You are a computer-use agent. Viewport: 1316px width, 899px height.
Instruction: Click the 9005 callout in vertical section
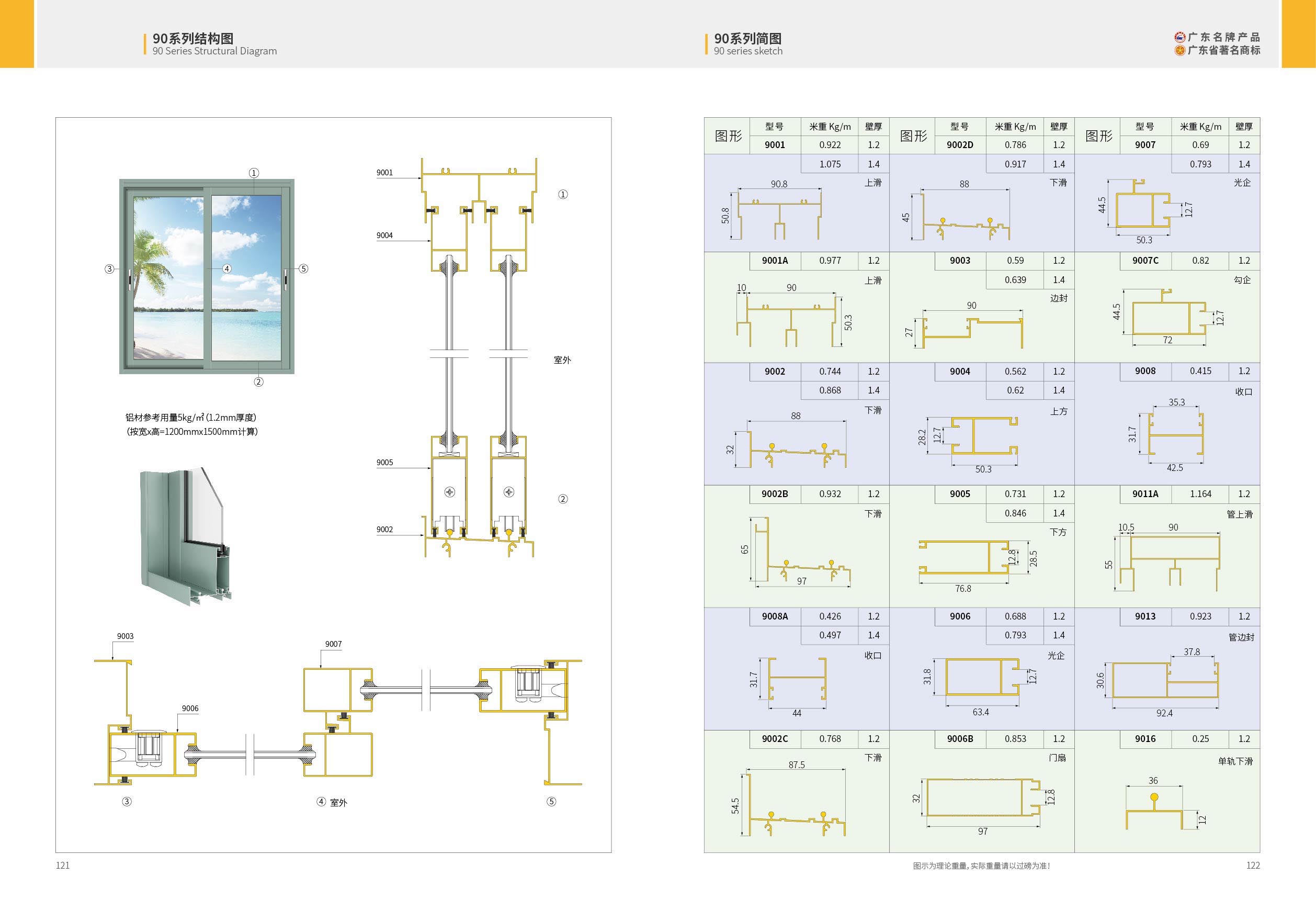tap(384, 463)
